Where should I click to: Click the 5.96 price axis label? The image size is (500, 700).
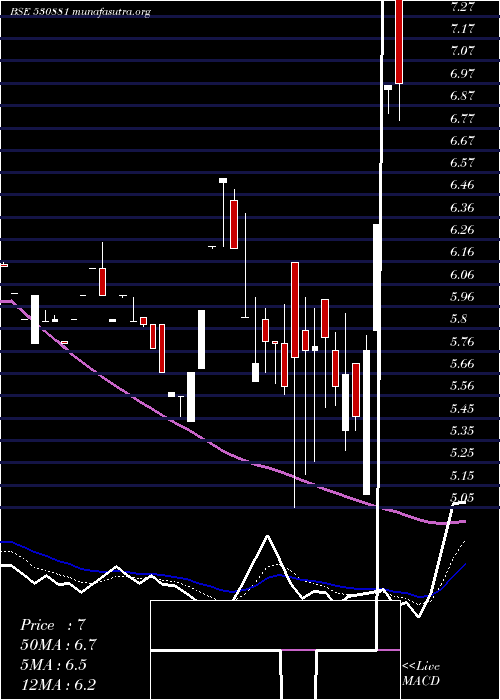click(x=462, y=297)
